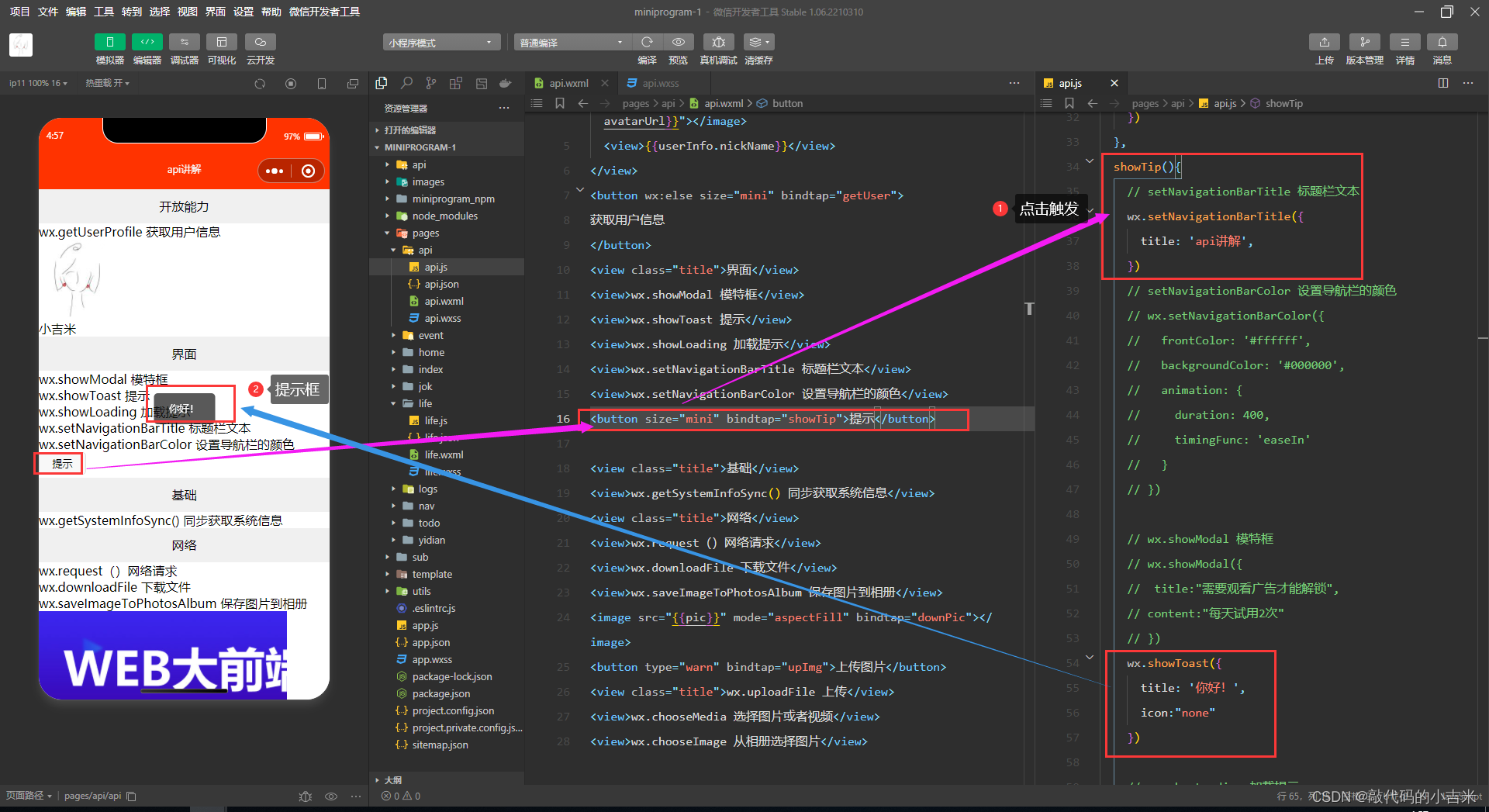Click the simulator phone device icon

tap(322, 84)
